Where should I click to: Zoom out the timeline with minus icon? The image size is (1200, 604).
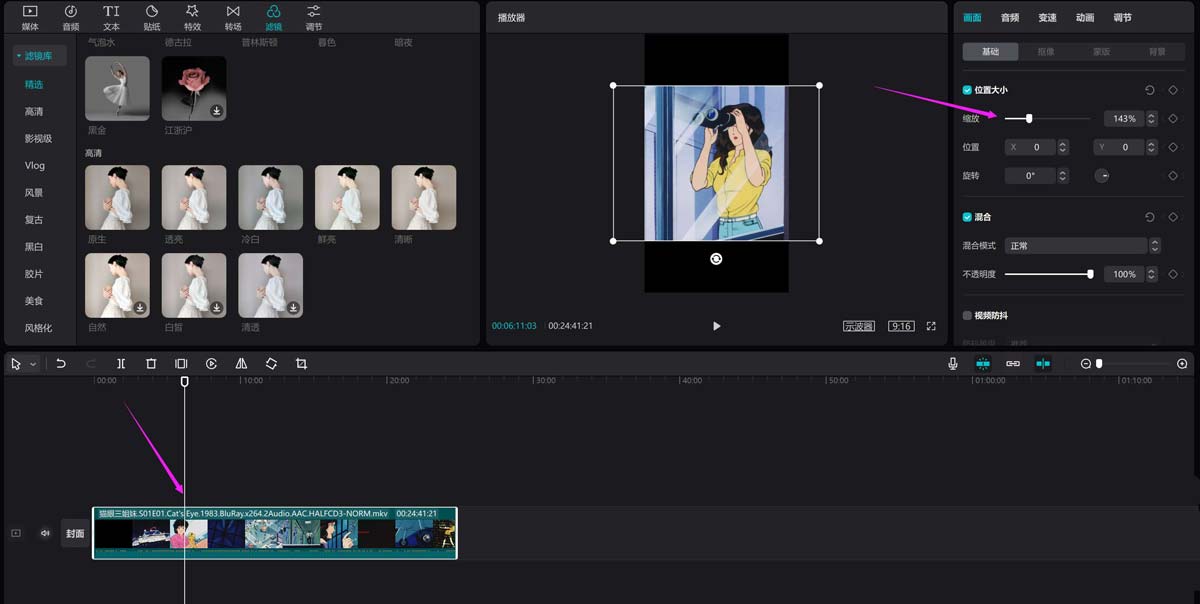(x=1086, y=364)
